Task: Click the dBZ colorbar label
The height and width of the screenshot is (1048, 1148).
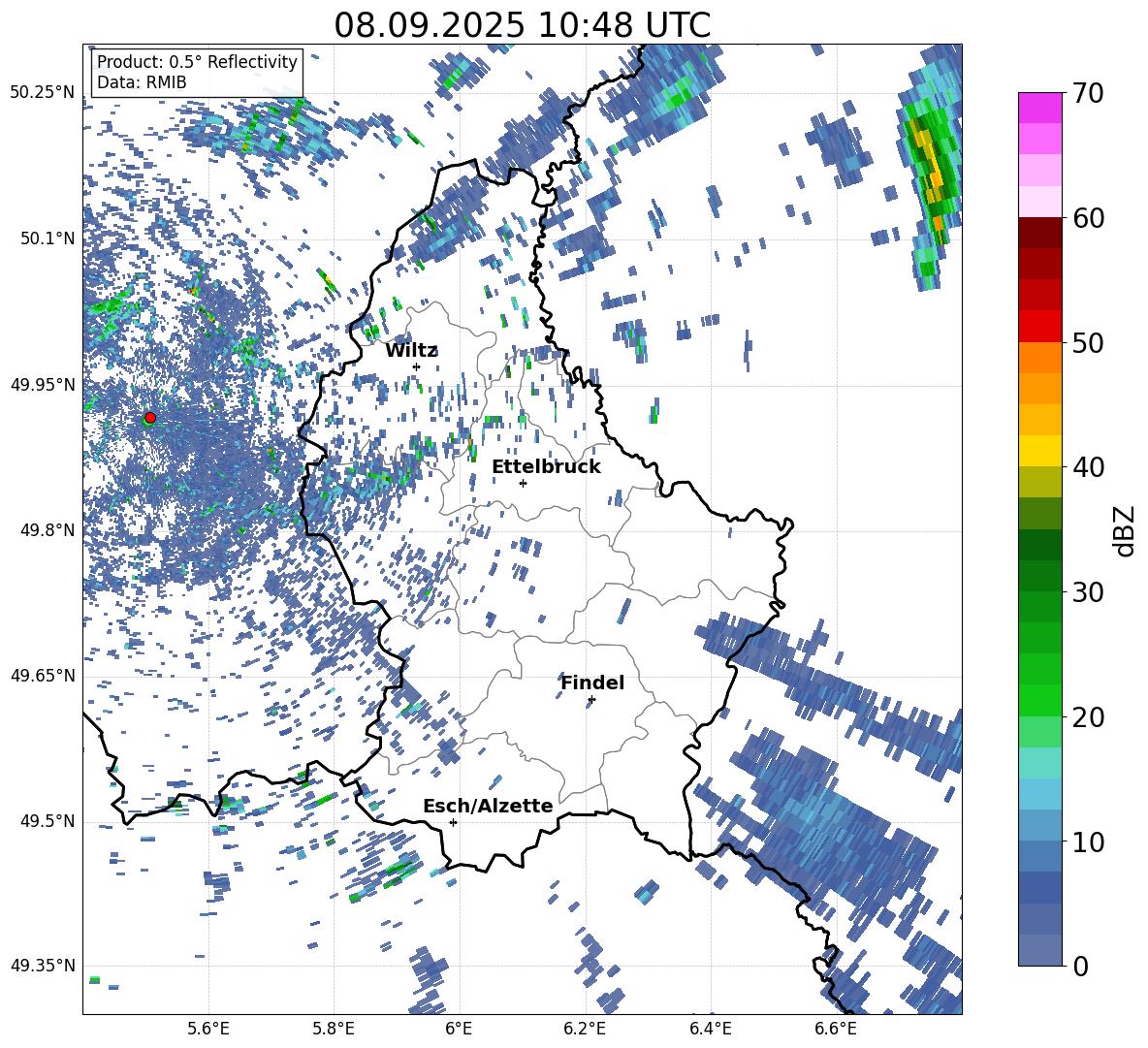Action: [x=1126, y=531]
